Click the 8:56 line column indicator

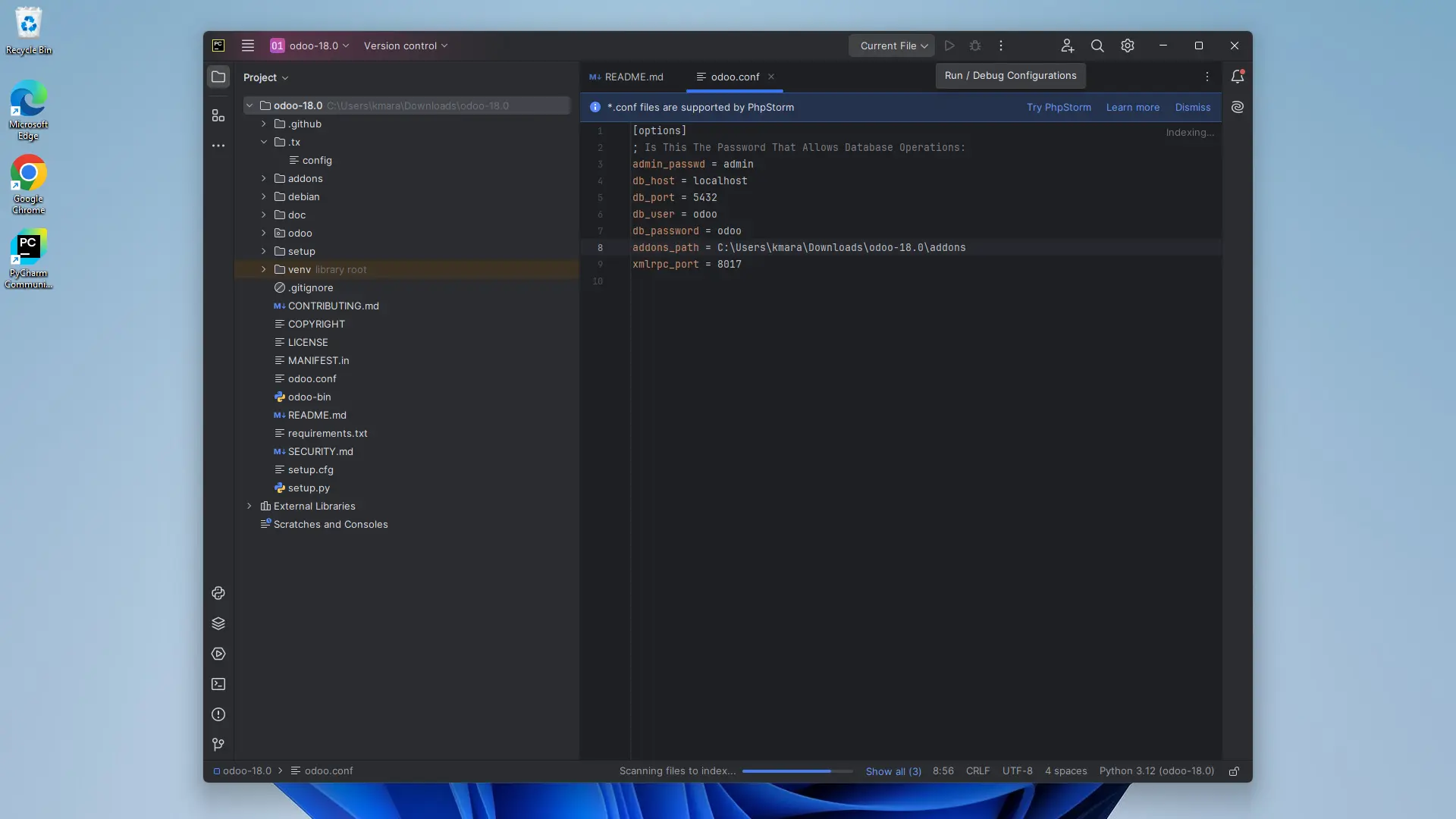(943, 770)
